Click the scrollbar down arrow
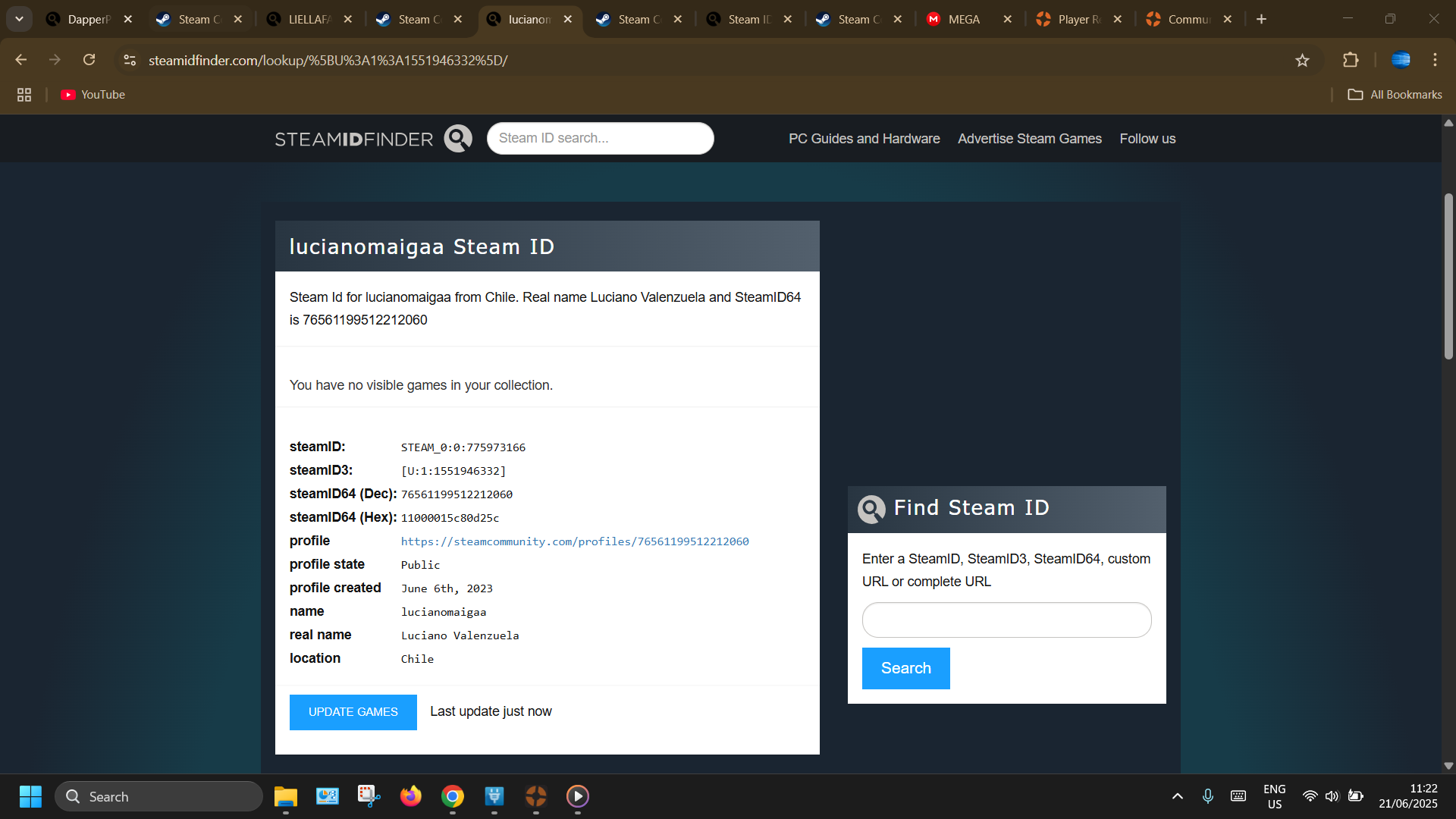Image resolution: width=1456 pixels, height=819 pixels. tap(1448, 766)
